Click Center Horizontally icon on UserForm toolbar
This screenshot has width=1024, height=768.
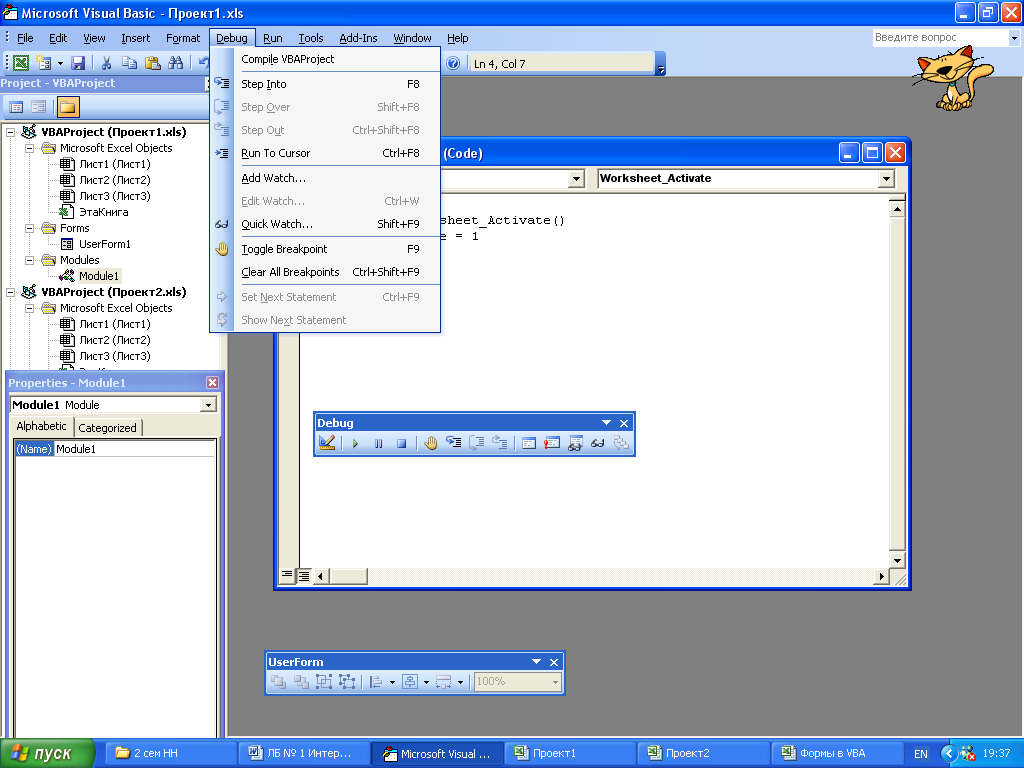(409, 682)
